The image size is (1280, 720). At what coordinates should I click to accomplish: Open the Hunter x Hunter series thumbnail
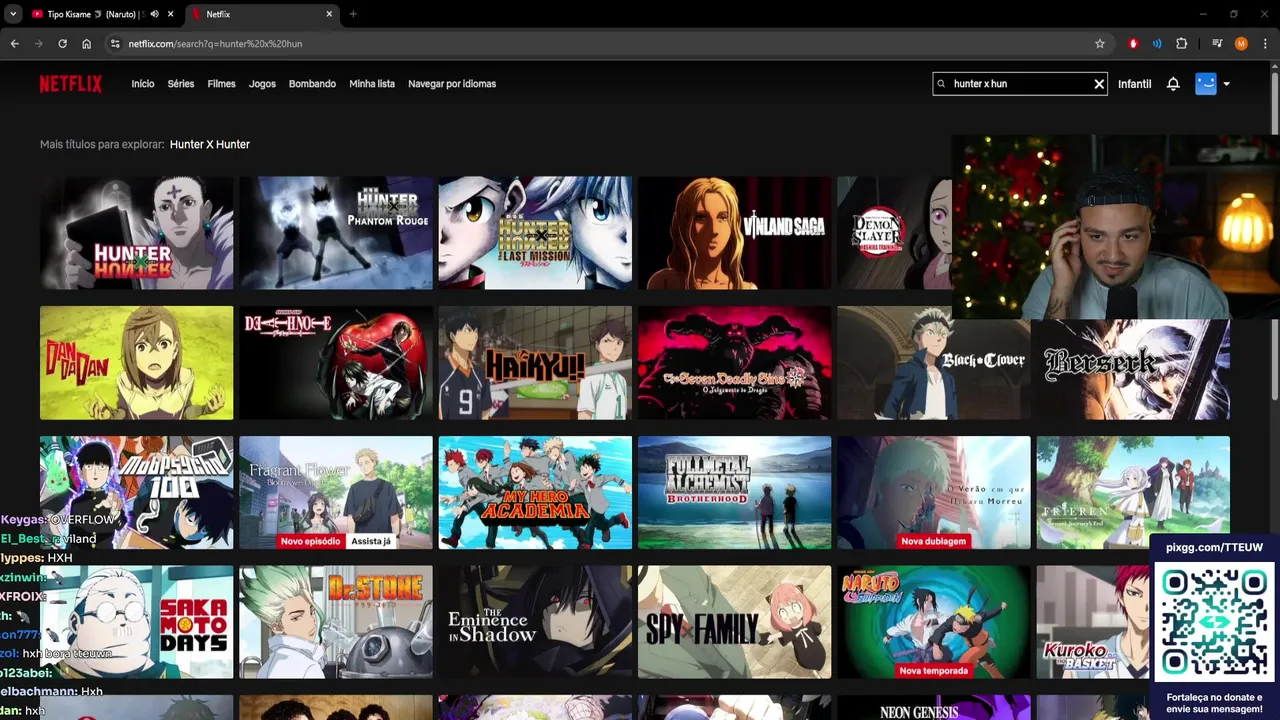click(x=136, y=233)
